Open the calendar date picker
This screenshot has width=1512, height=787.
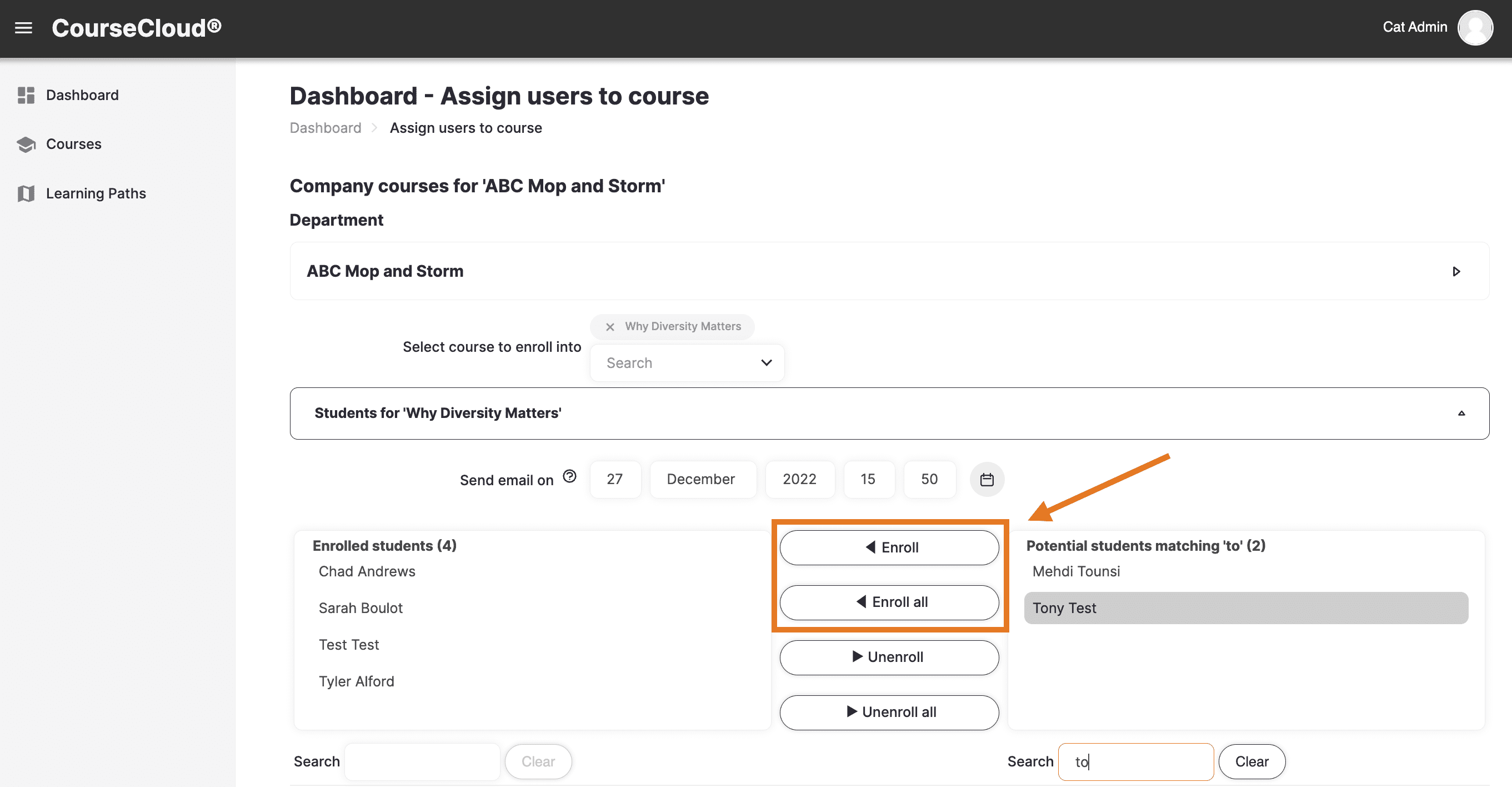[x=987, y=480]
